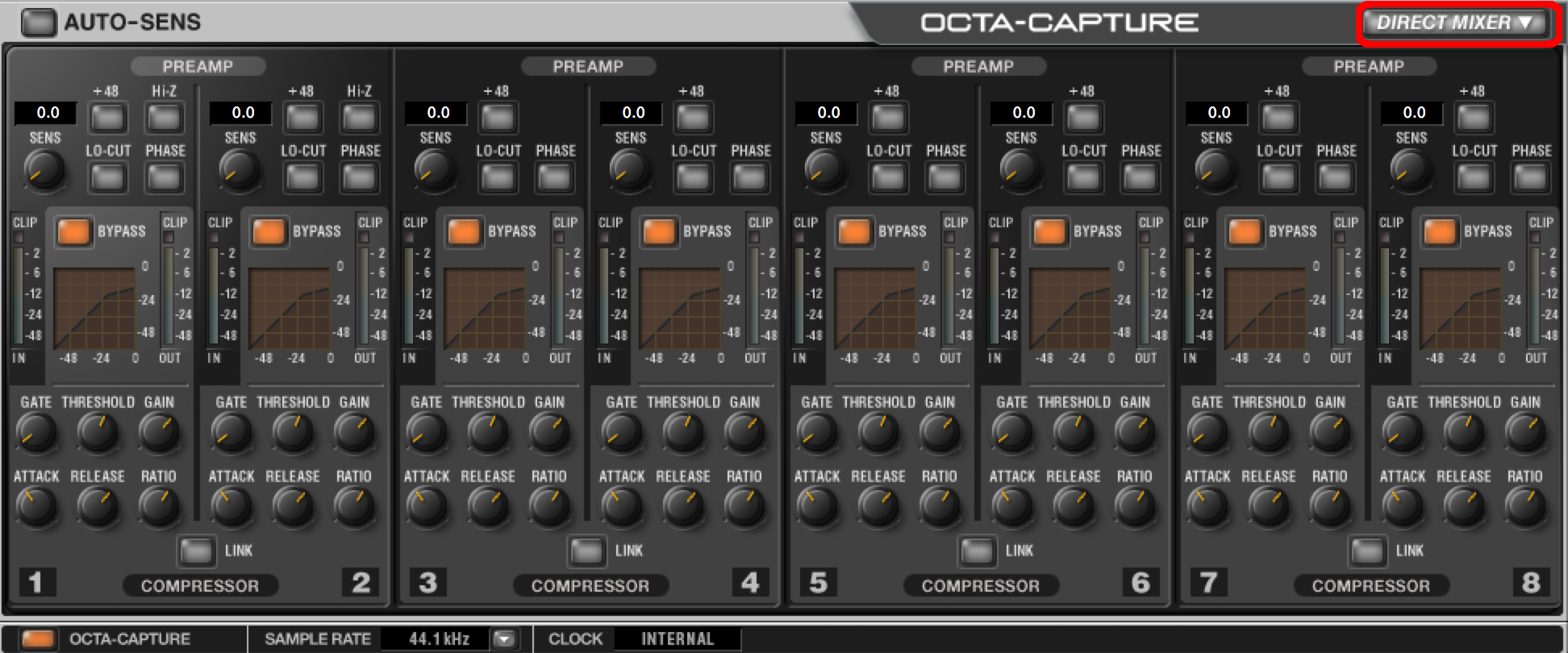Toggle Hi-Z on channel 1
Image resolution: width=1568 pixels, height=653 pixels.
pyautogui.click(x=164, y=118)
